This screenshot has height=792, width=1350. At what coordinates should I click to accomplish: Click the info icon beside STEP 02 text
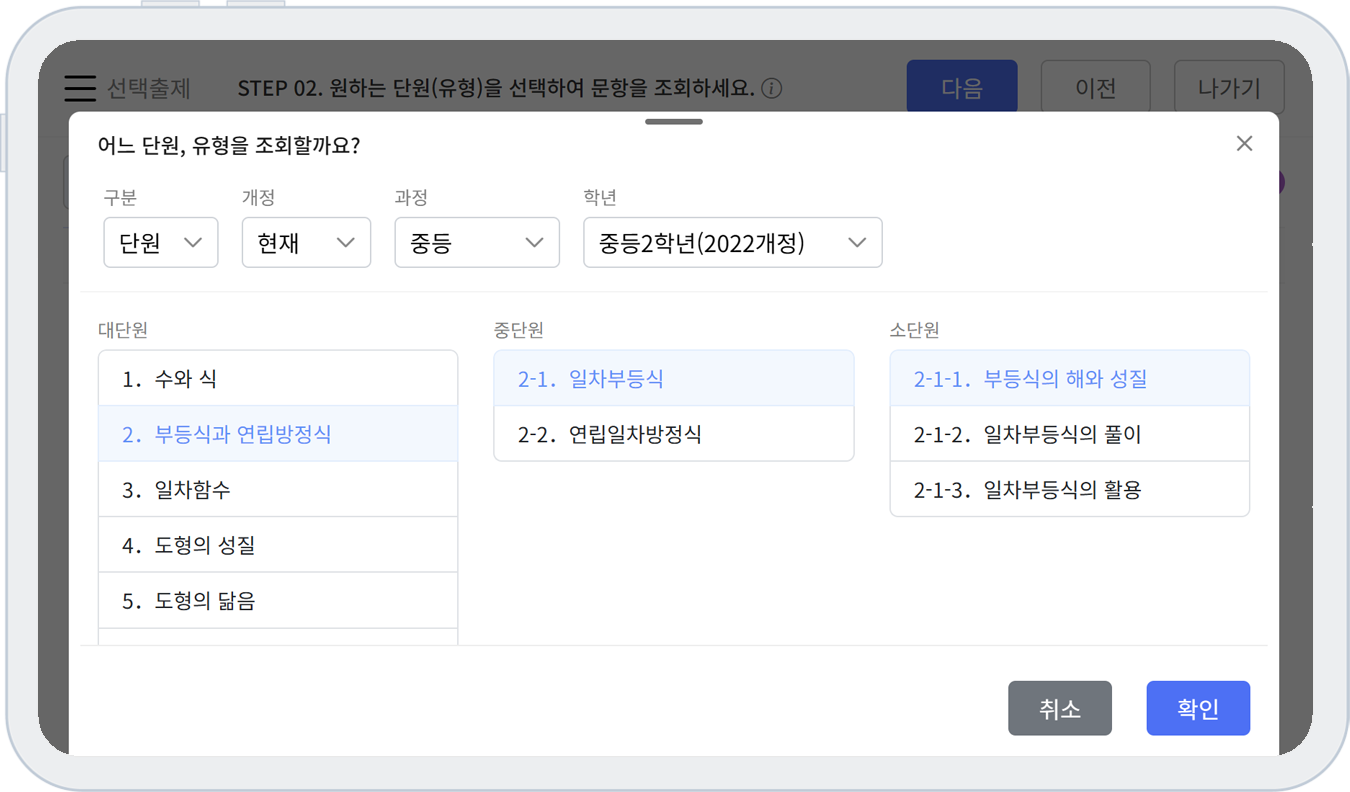771,88
